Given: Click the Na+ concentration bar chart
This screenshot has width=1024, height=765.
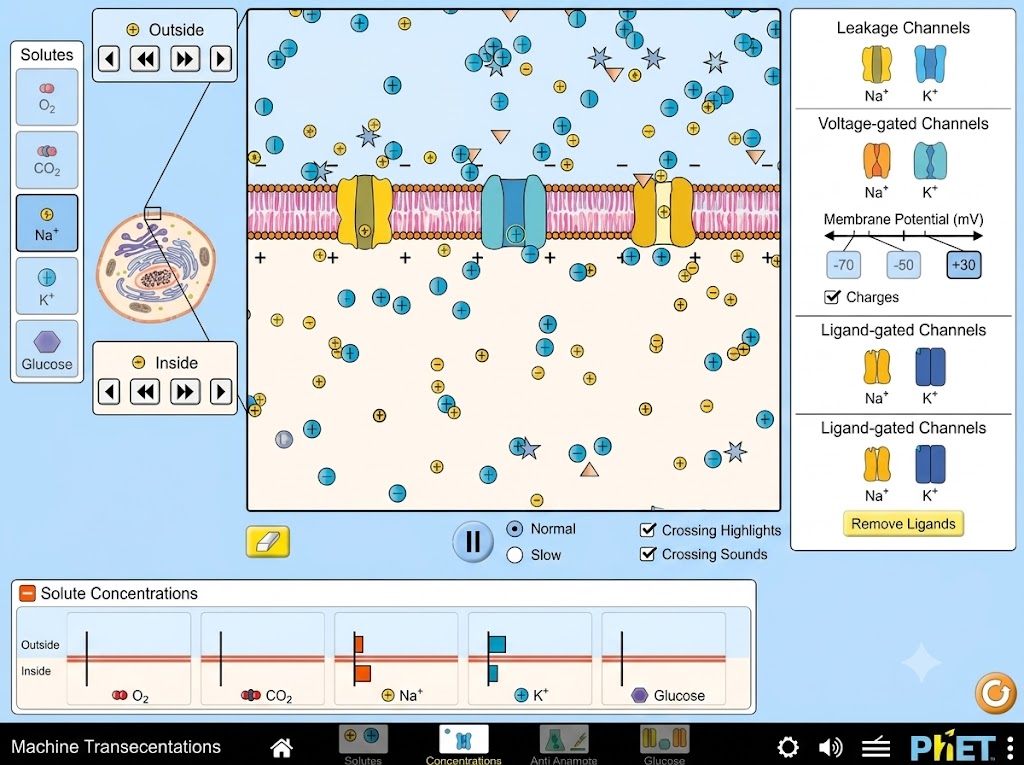Looking at the screenshot, I should tap(396, 659).
